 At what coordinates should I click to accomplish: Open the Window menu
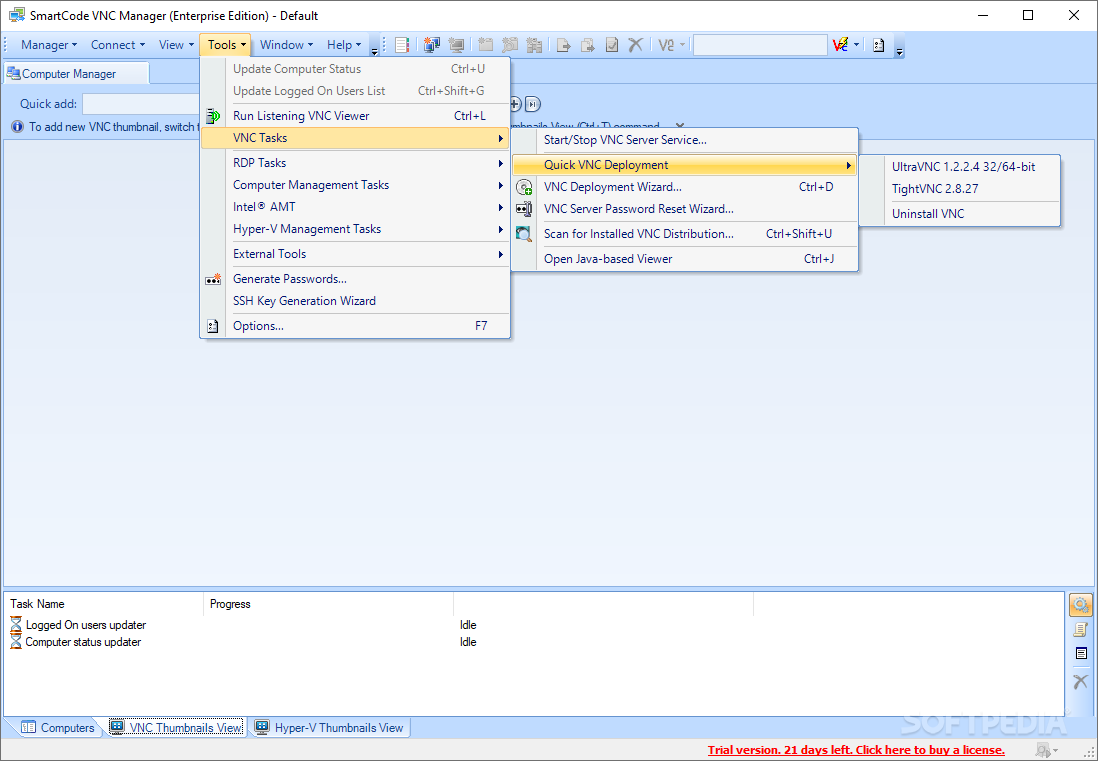(286, 45)
